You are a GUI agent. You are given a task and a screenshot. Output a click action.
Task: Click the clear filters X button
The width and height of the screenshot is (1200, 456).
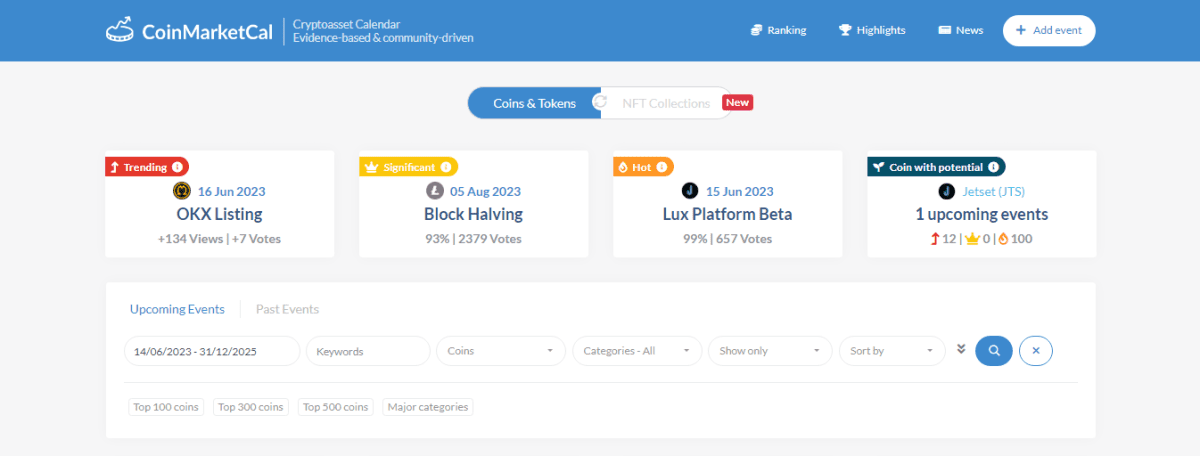pyautogui.click(x=1036, y=350)
